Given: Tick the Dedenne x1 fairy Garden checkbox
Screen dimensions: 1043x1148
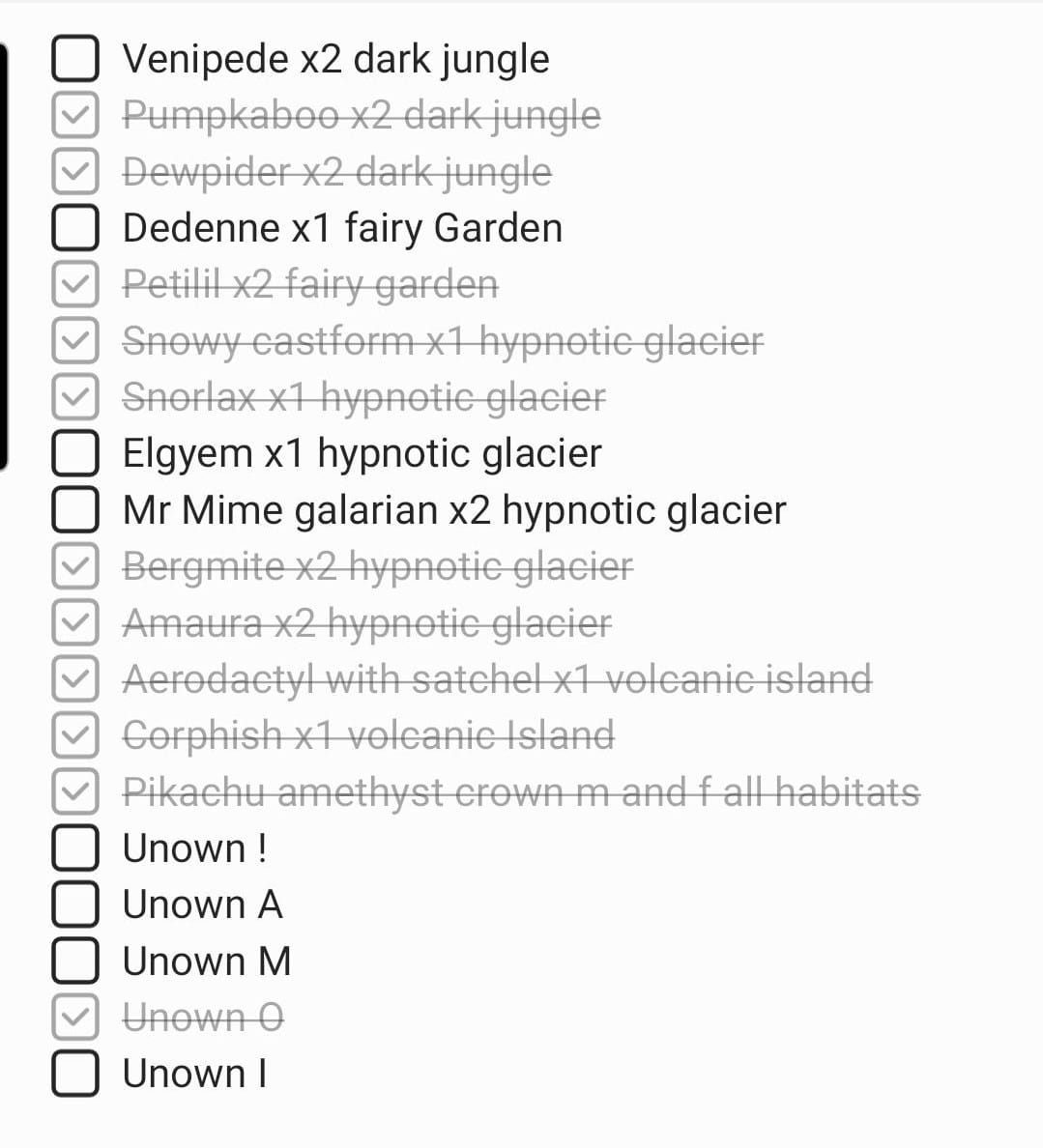Looking at the screenshot, I should [74, 227].
